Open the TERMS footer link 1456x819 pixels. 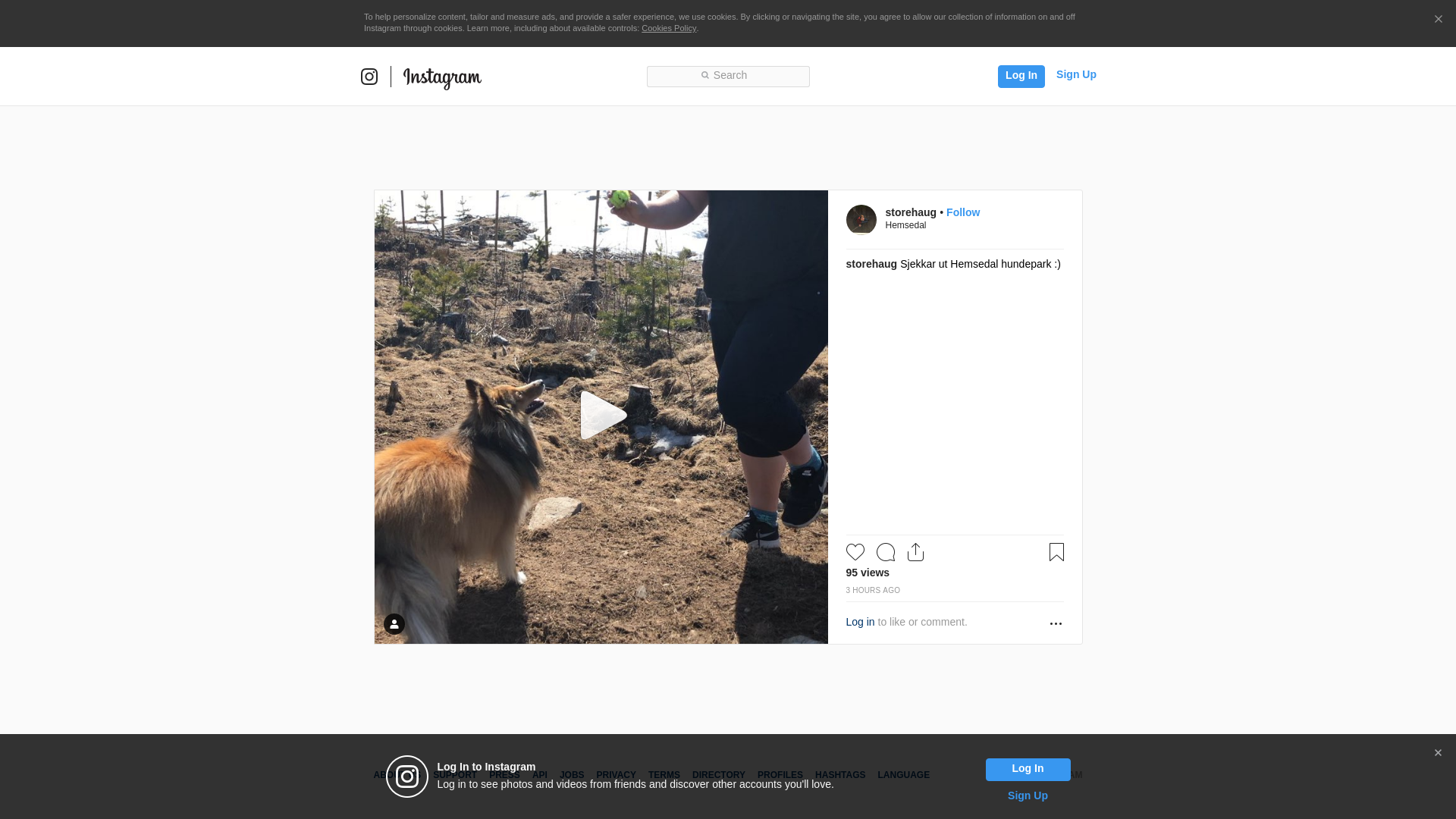[x=664, y=775]
